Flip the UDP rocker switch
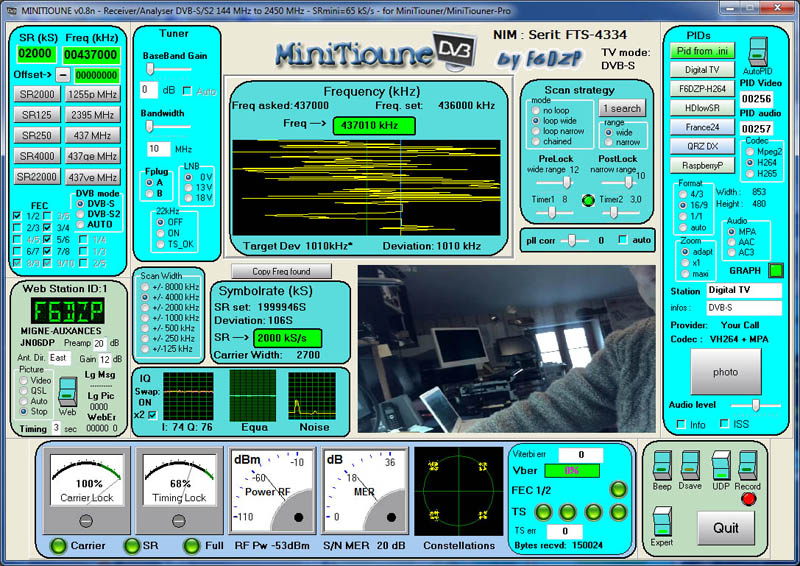Screen dimensions: 800x566 721,465
